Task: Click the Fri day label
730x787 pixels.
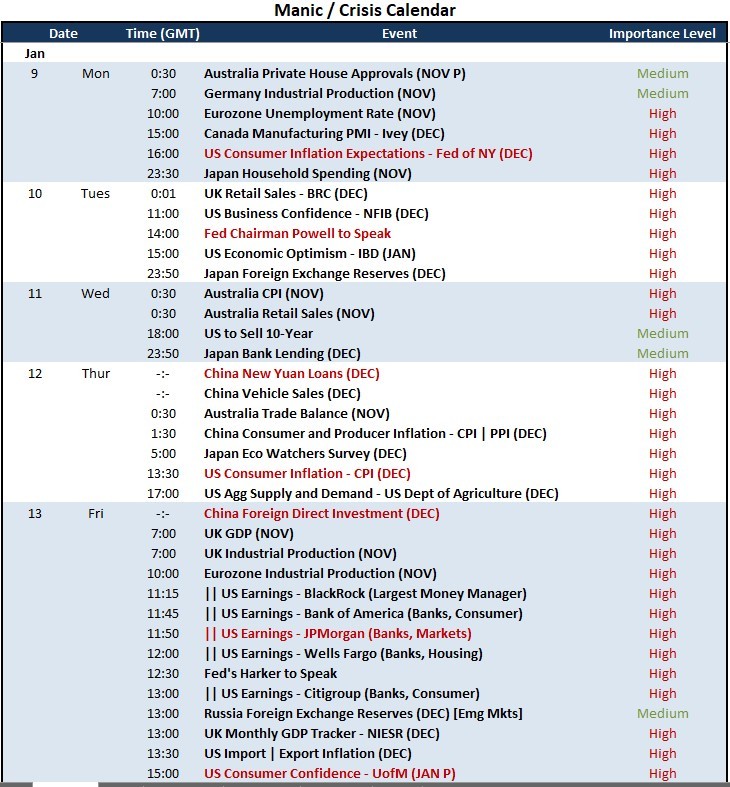Action: (x=95, y=513)
